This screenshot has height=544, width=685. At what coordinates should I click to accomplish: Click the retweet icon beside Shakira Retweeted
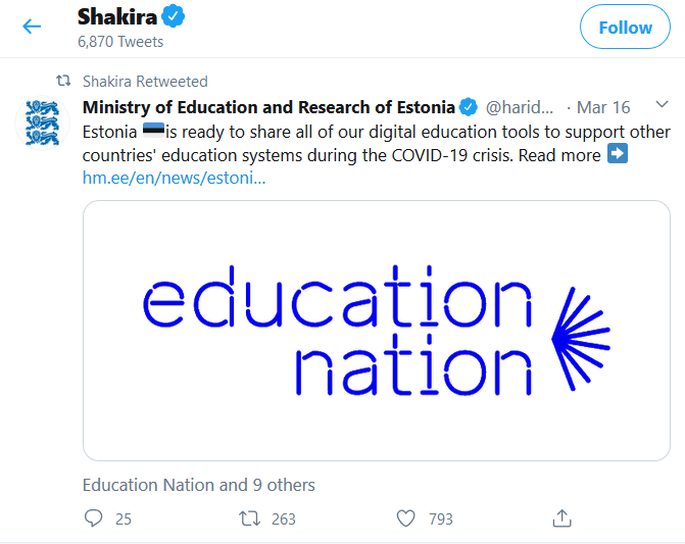[x=63, y=81]
